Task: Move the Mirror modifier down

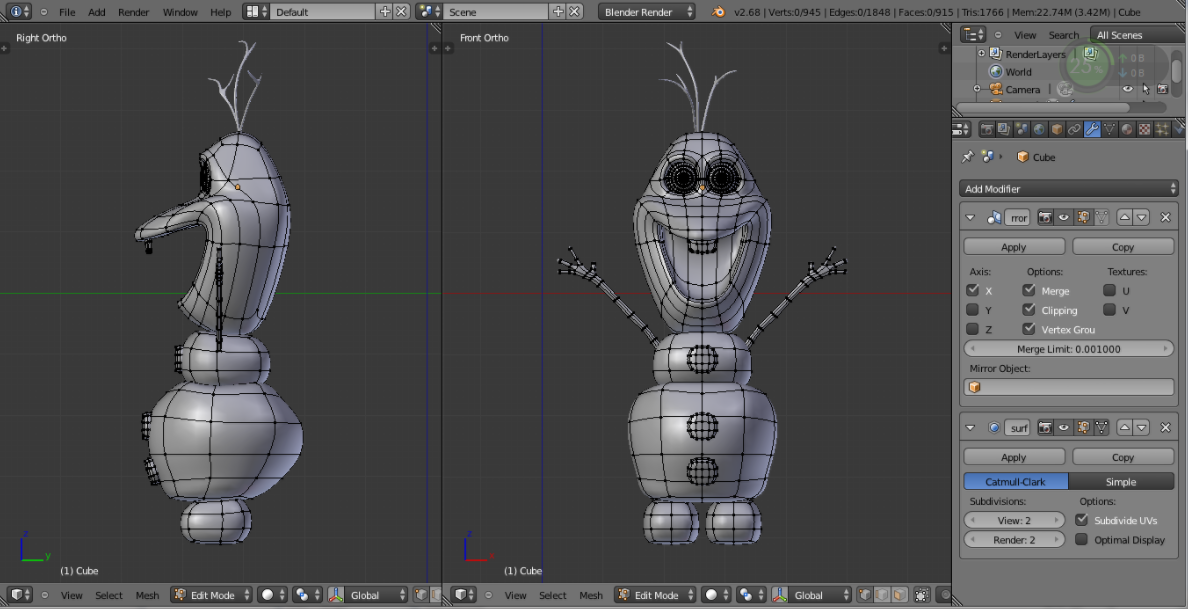Action: click(1142, 217)
